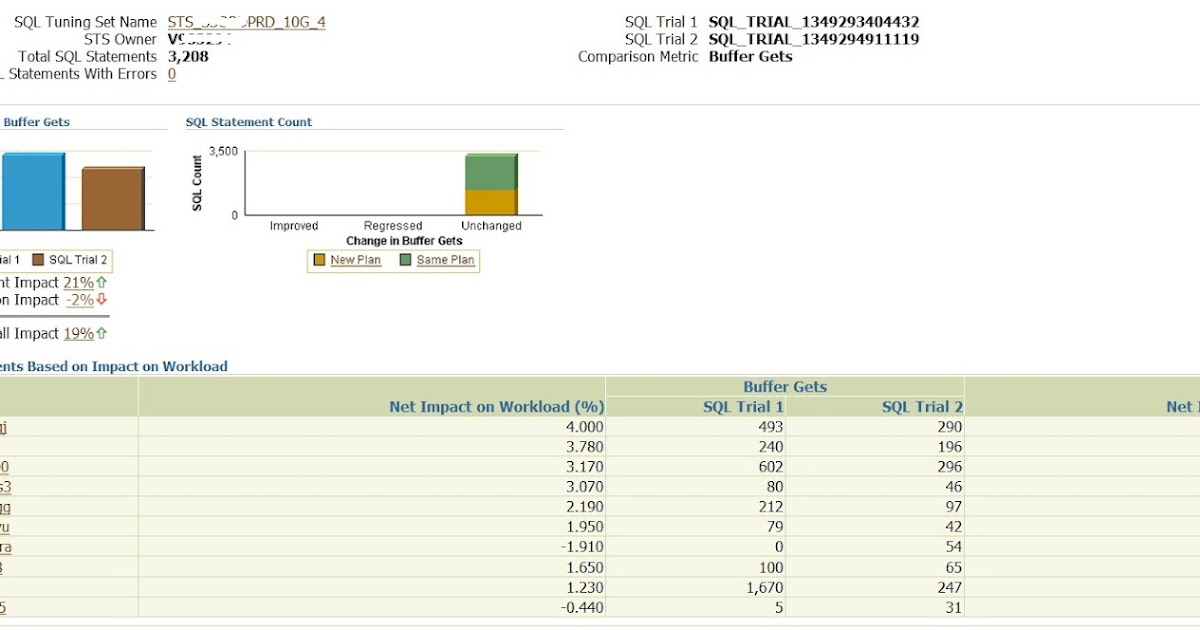Image resolution: width=1200 pixels, height=630 pixels.
Task: Click the New Plan yellow legend swatch
Action: pyautogui.click(x=319, y=260)
